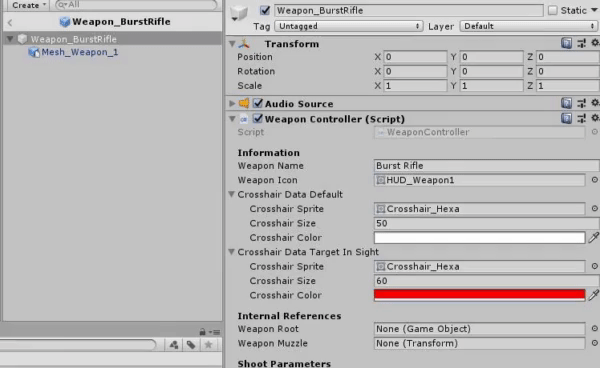Click Scale Y field
Screen dimensions: 600x368
point(491,86)
